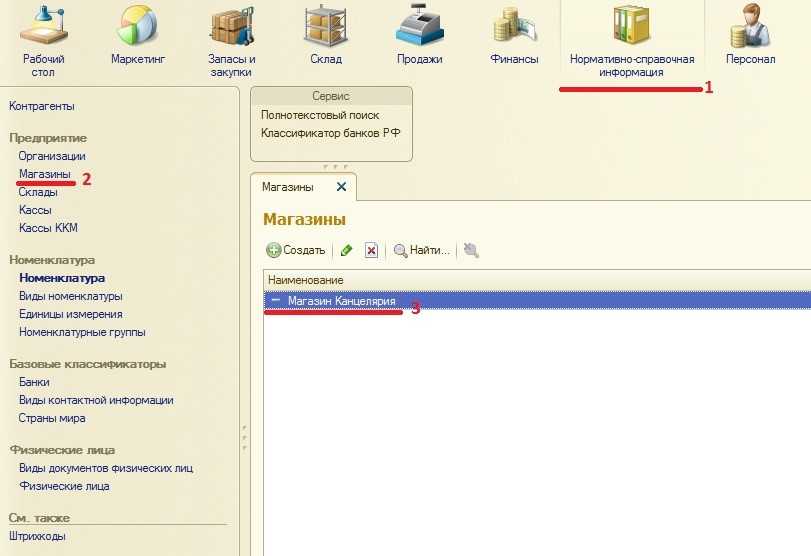The width and height of the screenshot is (811, 556).
Task: Close the Магазины tab
Action: [341, 187]
